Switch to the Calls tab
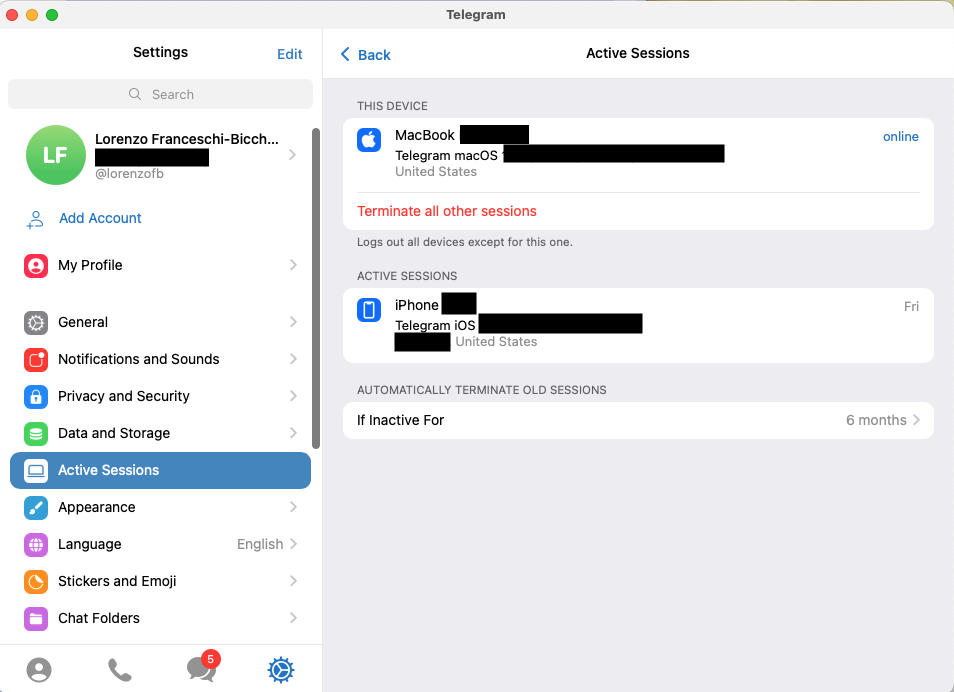 click(x=120, y=670)
